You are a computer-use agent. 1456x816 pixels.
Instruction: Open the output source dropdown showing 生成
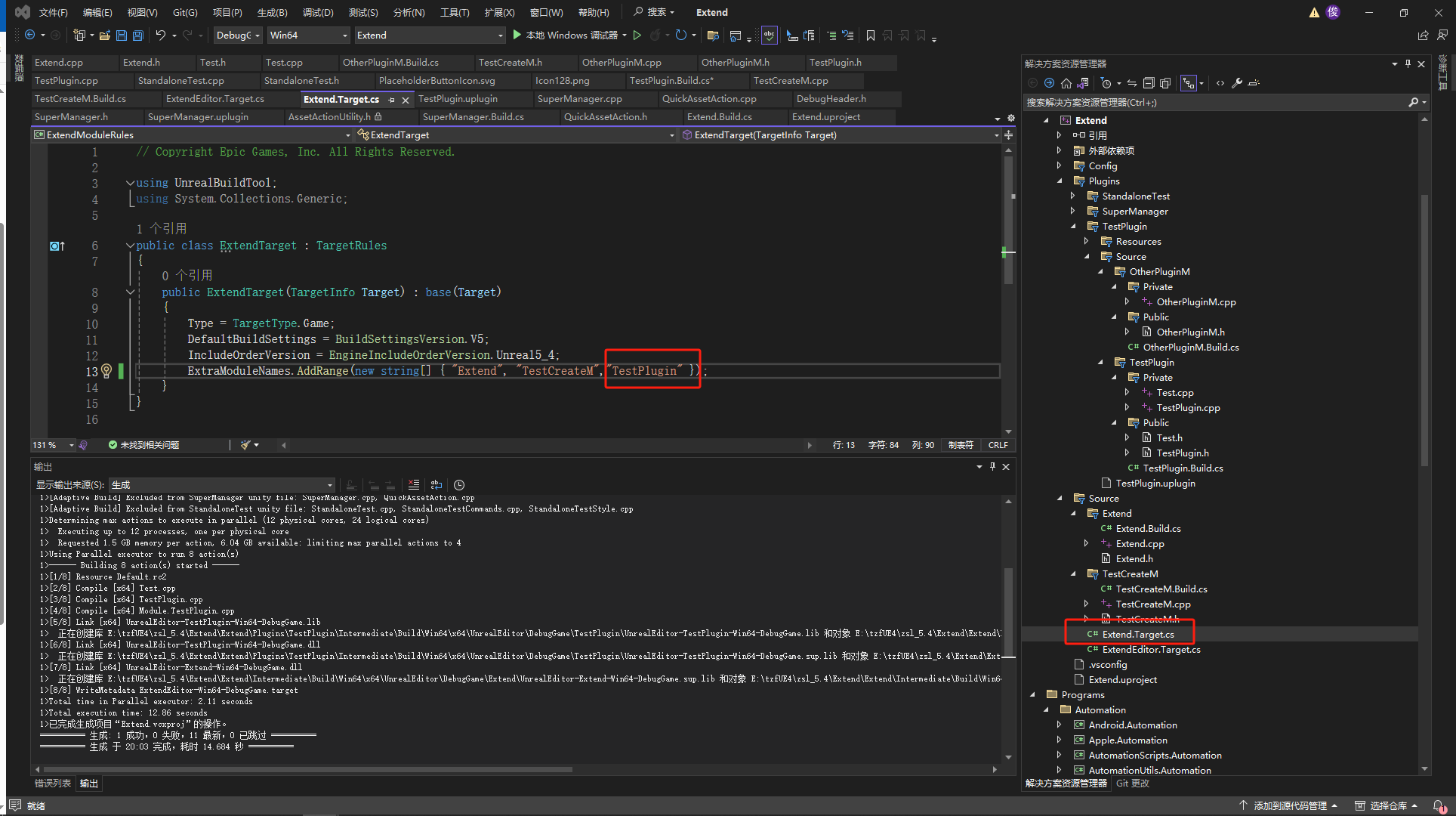[222, 485]
